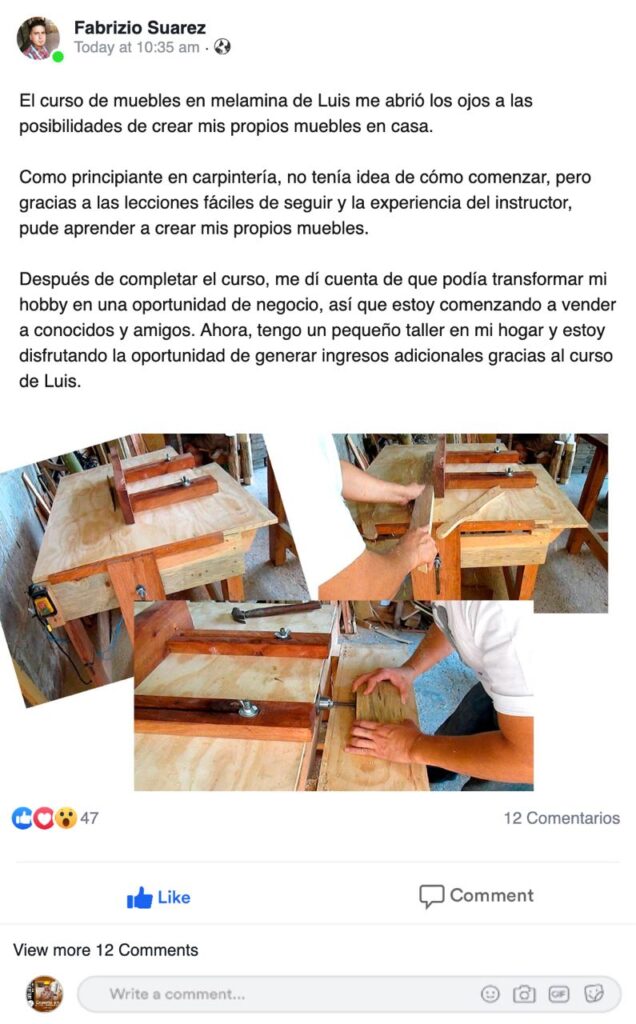This screenshot has width=636, height=1024.
Task: Insert an emoji via the smiley icon
Action: pyautogui.click(x=490, y=994)
